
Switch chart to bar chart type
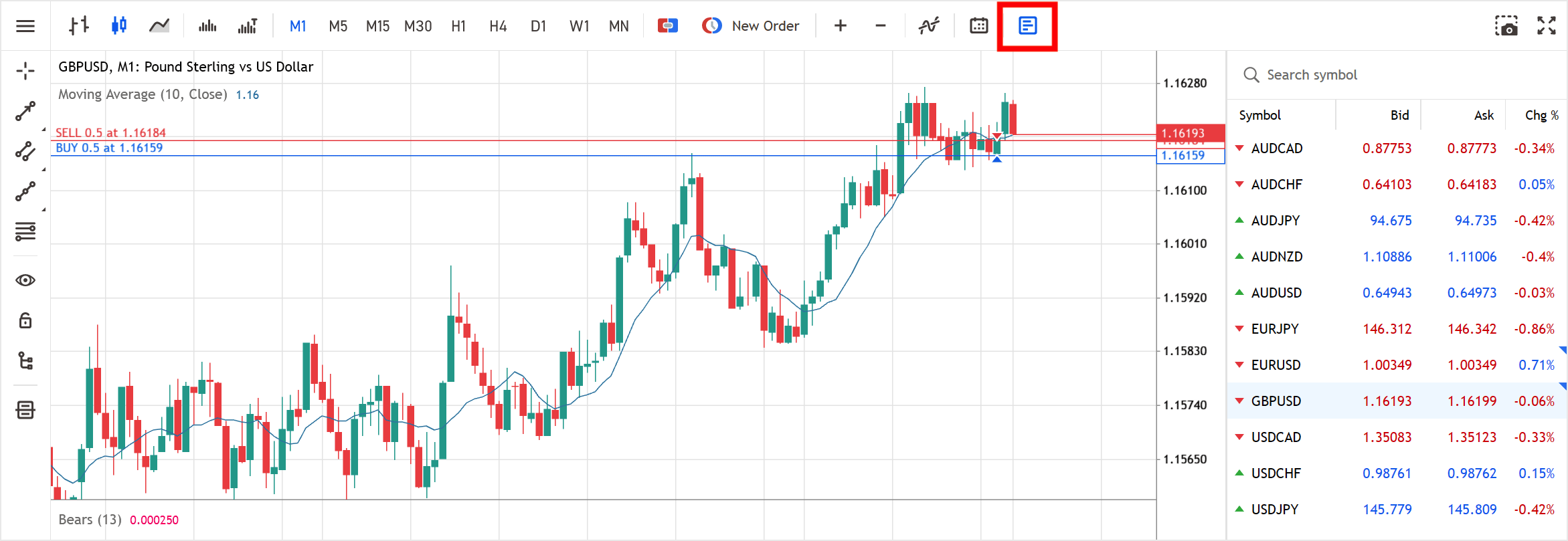click(x=79, y=26)
